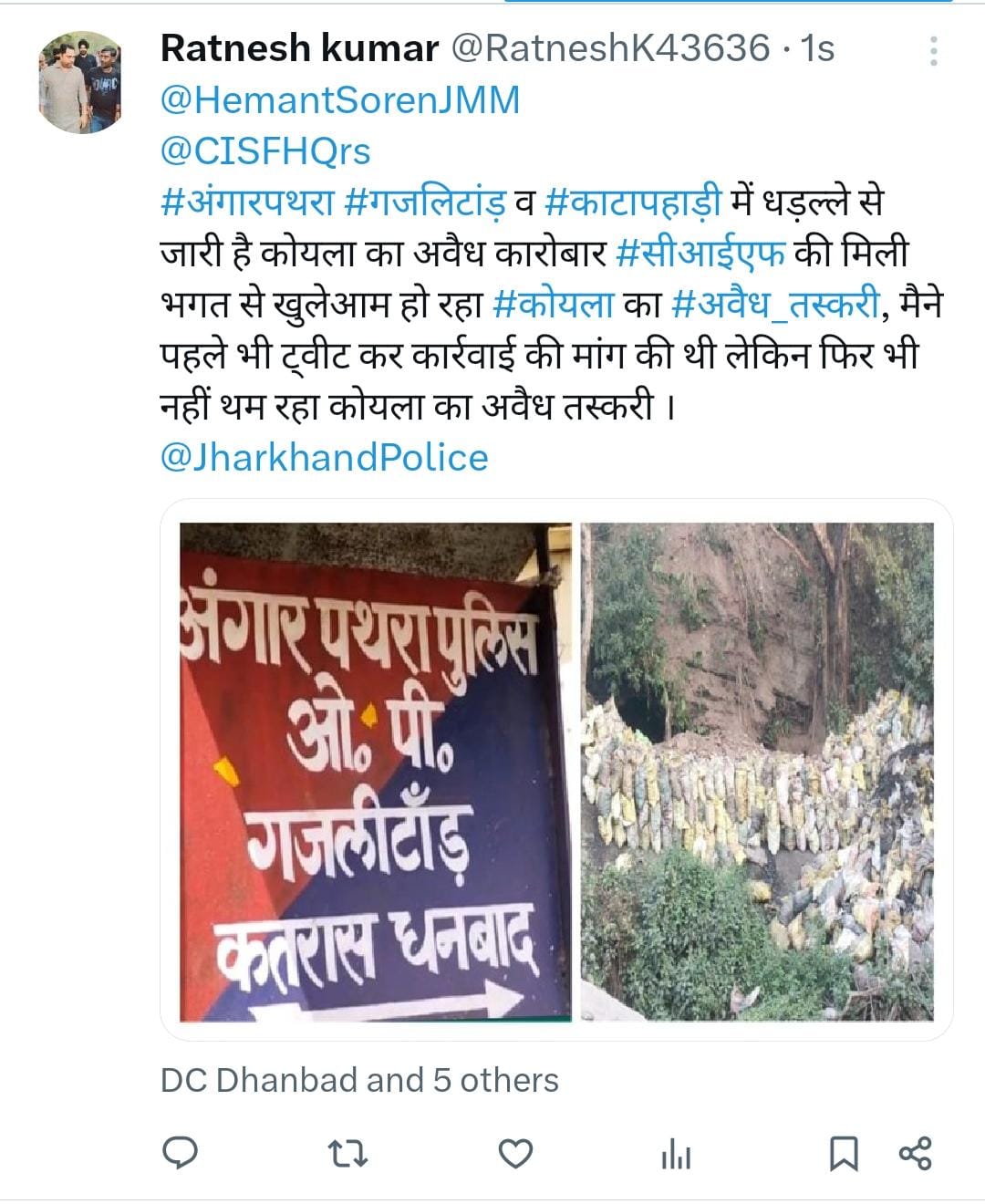The height and width of the screenshot is (1204, 985).
Task: Bookmark this tweet
Action: coord(844,1154)
